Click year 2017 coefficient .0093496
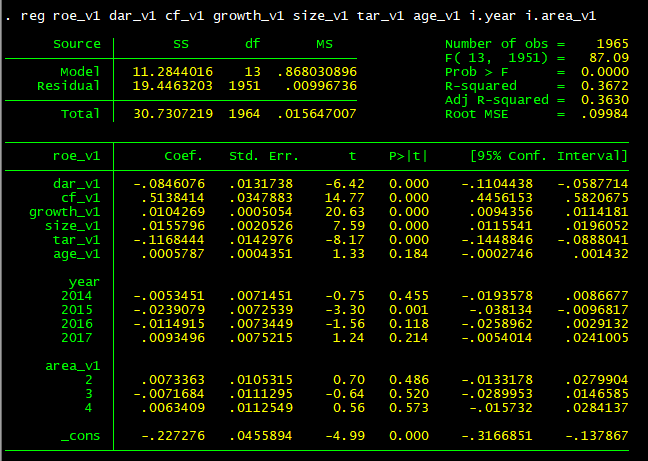Image resolution: width=648 pixels, height=461 pixels. pyautogui.click(x=173, y=338)
